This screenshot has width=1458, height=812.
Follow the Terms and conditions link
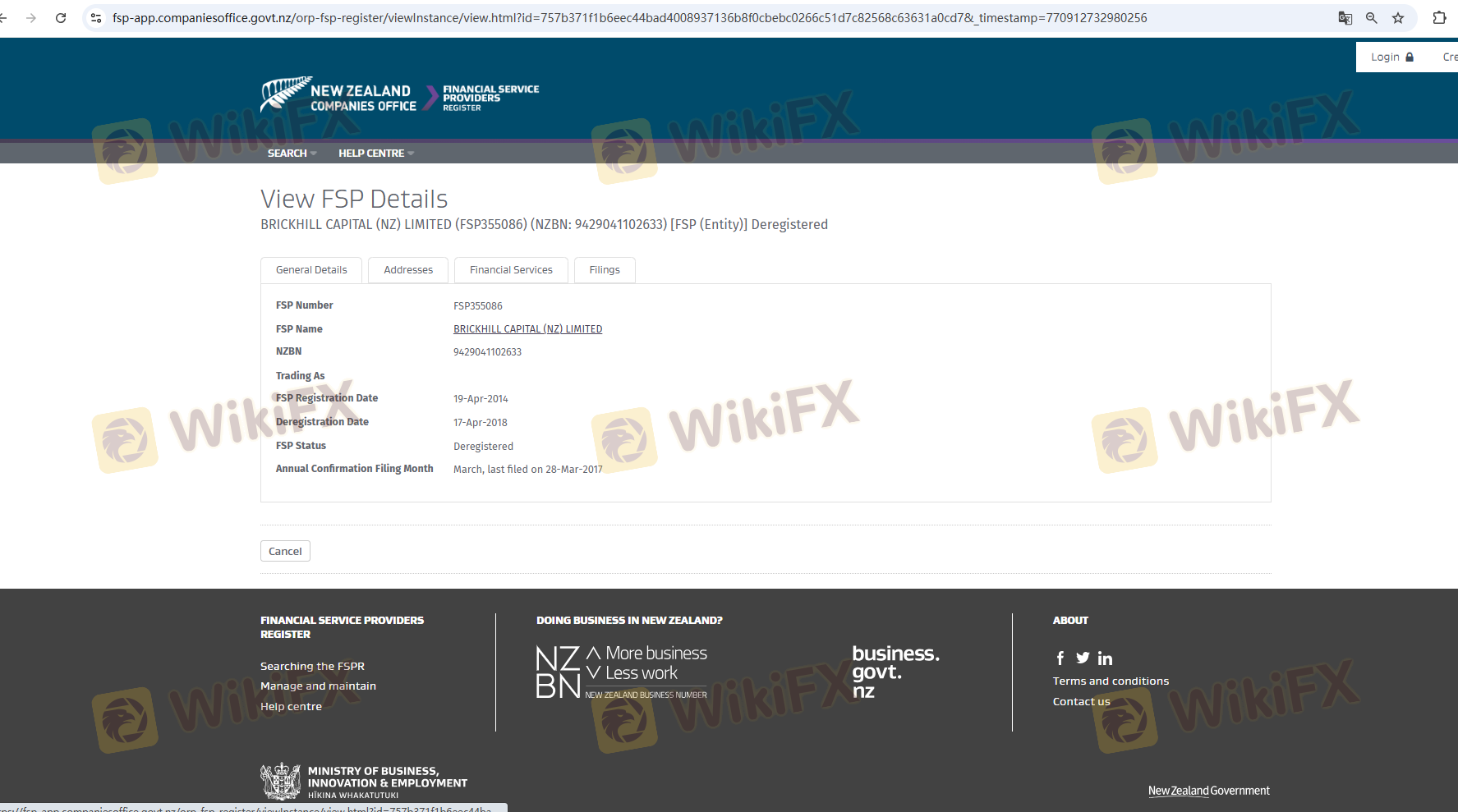1111,681
